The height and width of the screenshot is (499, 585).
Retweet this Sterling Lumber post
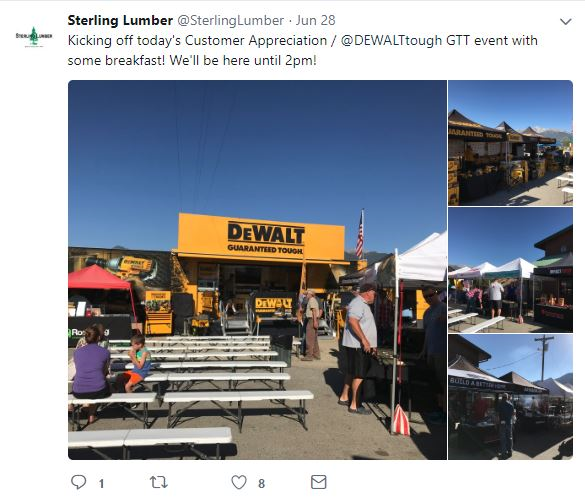pyautogui.click(x=159, y=482)
